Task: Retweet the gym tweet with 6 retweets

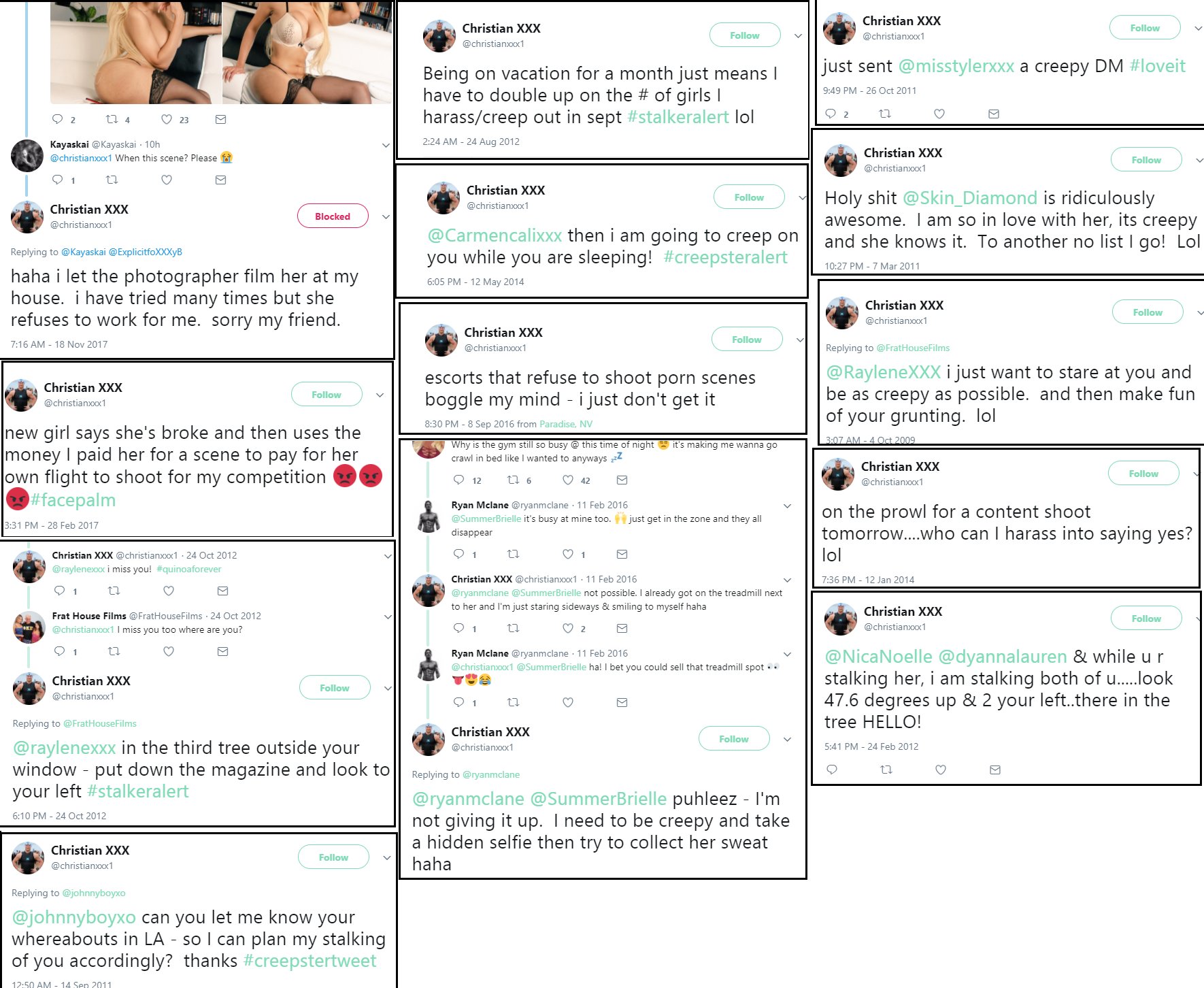Action: (x=514, y=480)
